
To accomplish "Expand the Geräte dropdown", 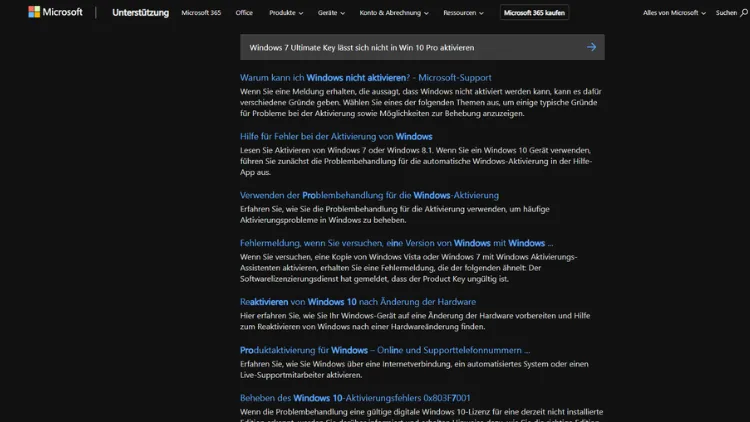I will [331, 13].
